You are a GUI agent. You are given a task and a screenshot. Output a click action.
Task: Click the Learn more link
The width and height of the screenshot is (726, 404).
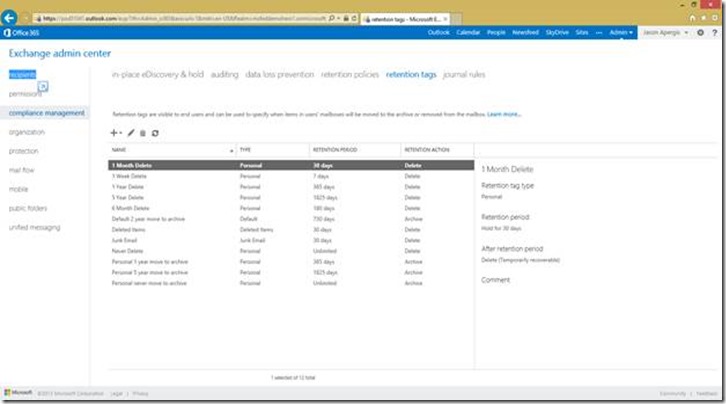504,114
